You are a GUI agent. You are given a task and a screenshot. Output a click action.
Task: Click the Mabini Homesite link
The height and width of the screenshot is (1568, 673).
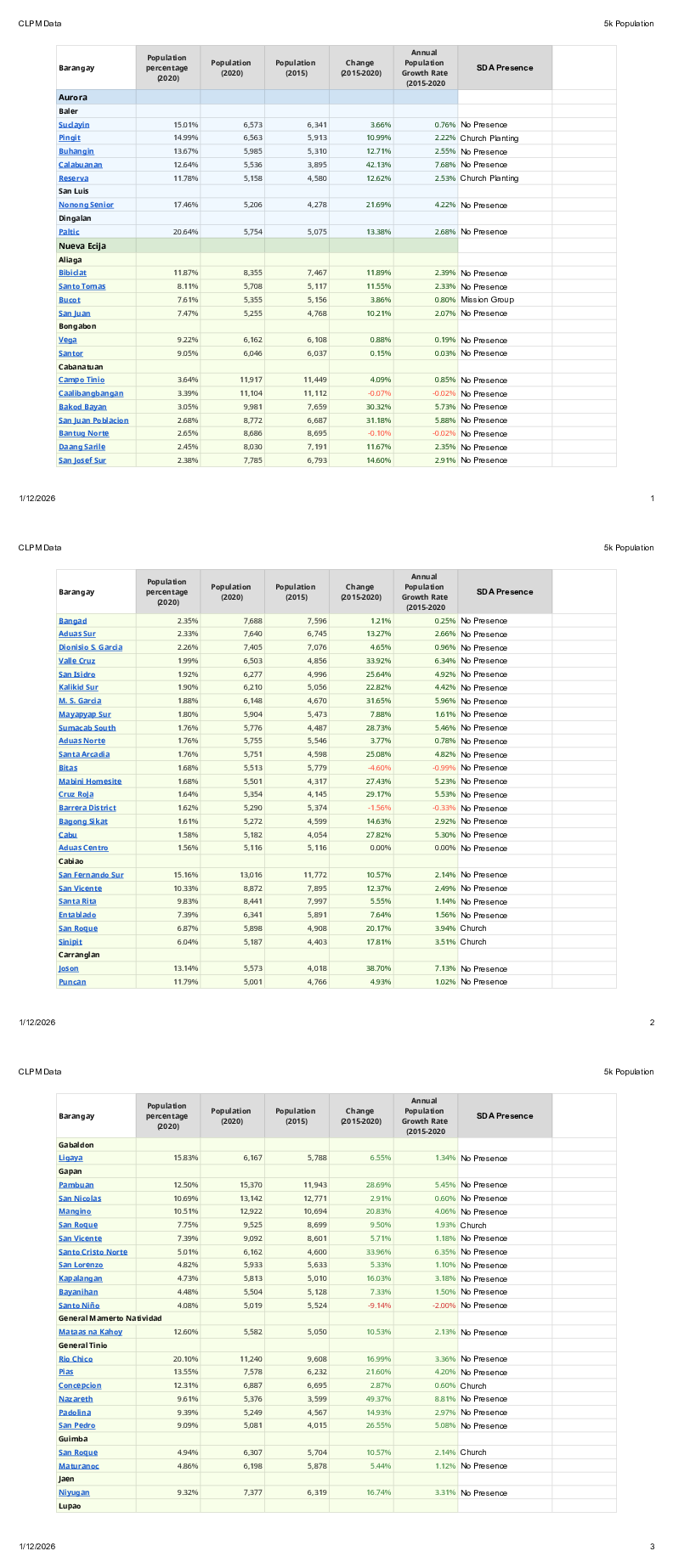[90, 781]
